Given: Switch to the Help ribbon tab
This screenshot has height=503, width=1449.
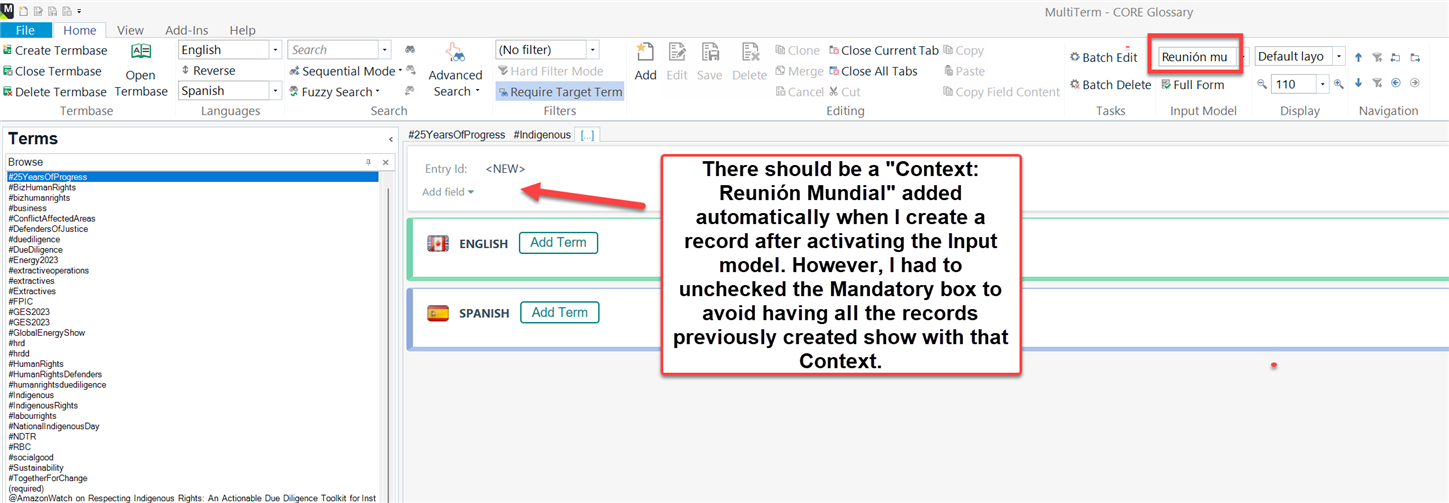Looking at the screenshot, I should coord(242,31).
